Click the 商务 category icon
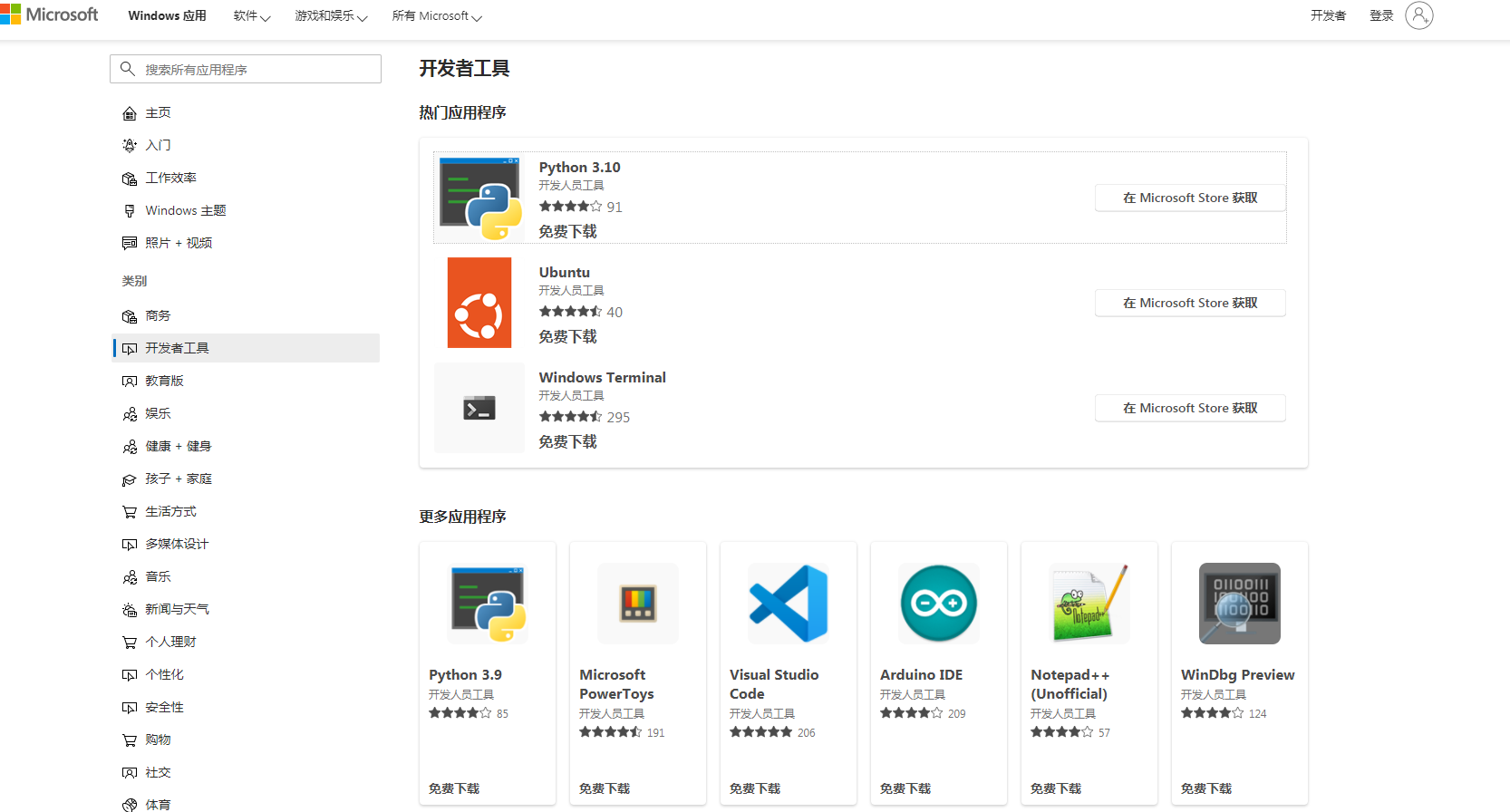Image resolution: width=1510 pixels, height=812 pixels. coord(130,316)
